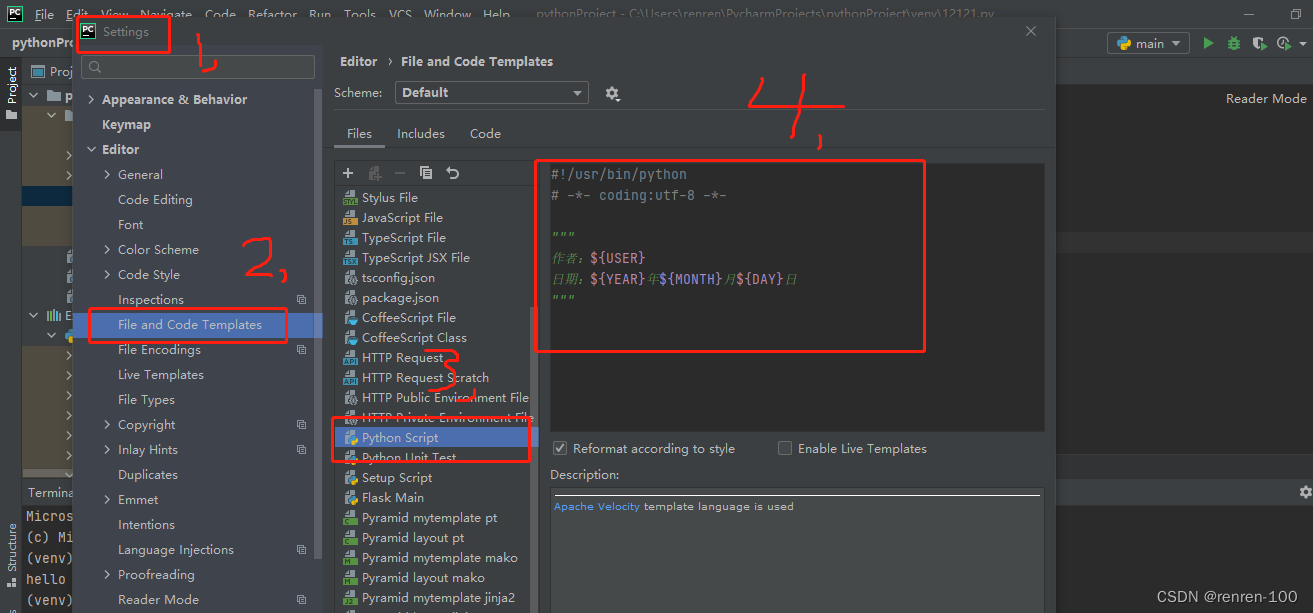The image size is (1313, 613).
Task: Close the Settings dialog
Action: click(1031, 32)
